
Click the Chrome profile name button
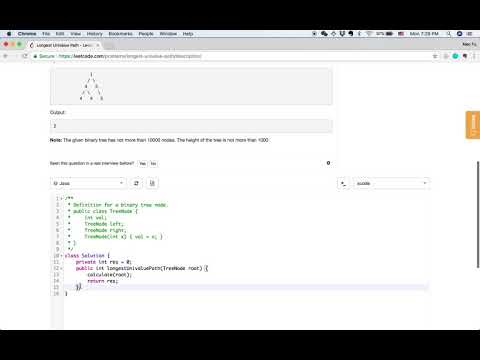[469, 44]
